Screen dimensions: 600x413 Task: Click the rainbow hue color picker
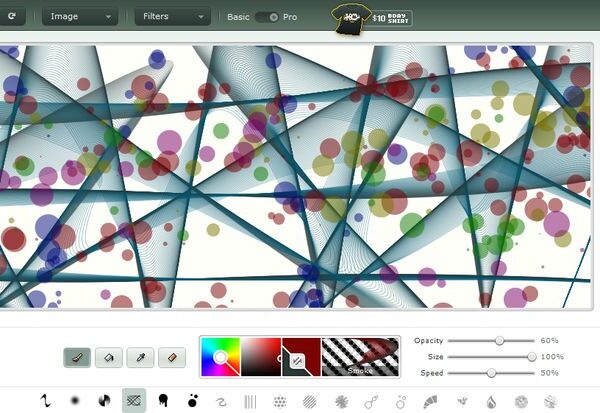click(x=220, y=357)
